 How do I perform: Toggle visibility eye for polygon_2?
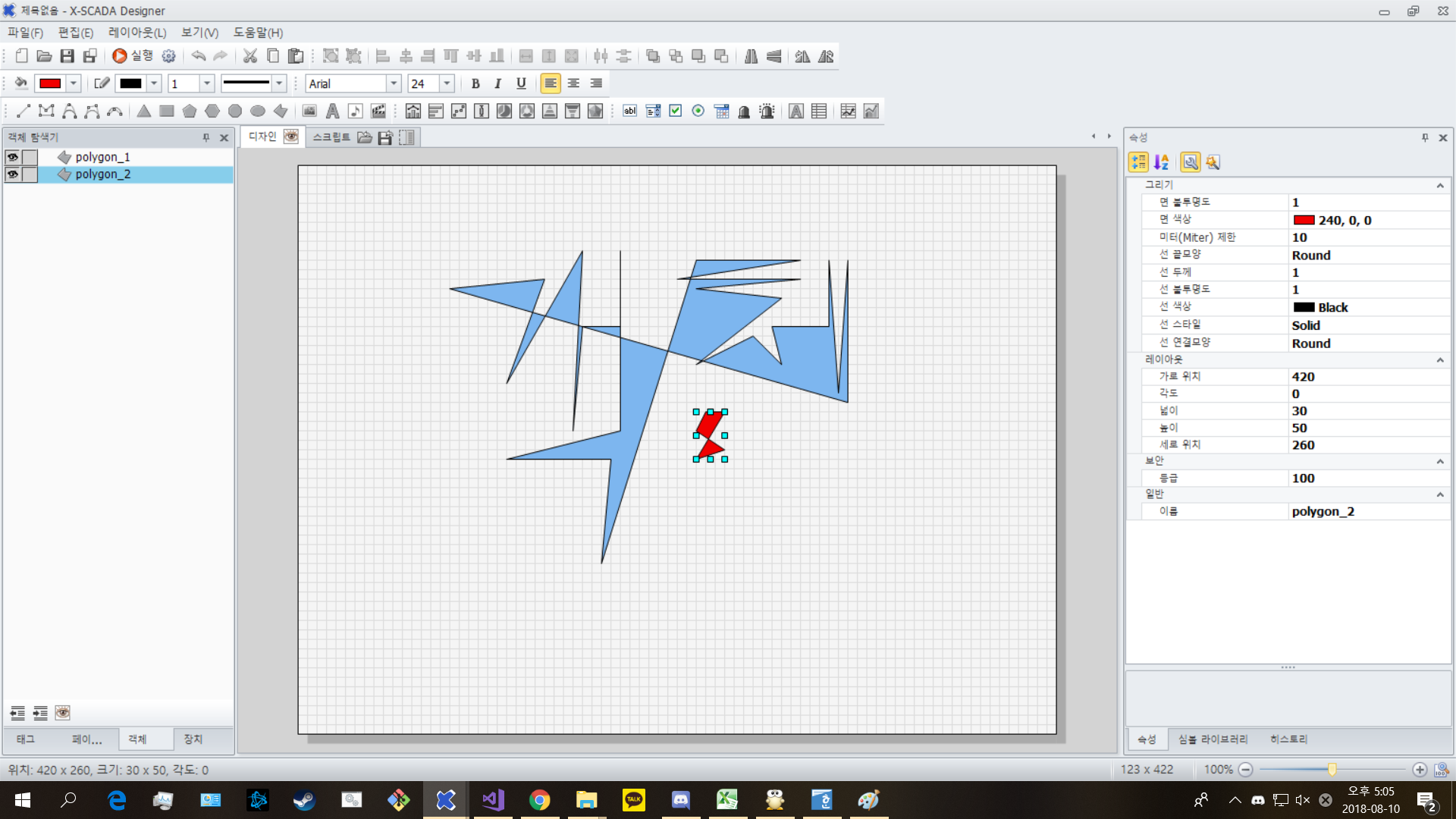click(x=12, y=174)
